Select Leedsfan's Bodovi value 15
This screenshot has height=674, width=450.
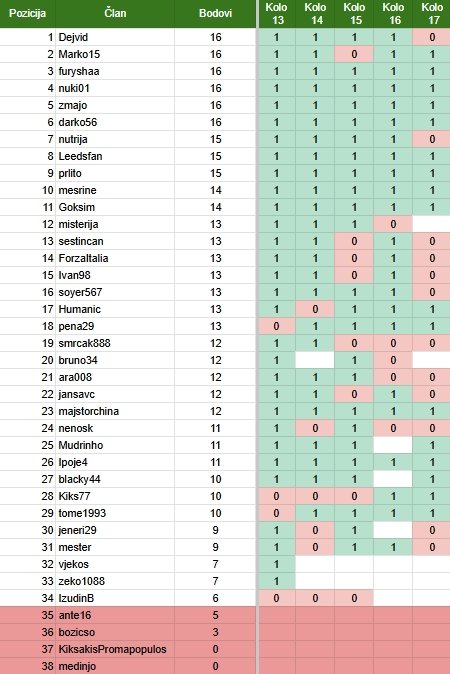tap(215, 156)
